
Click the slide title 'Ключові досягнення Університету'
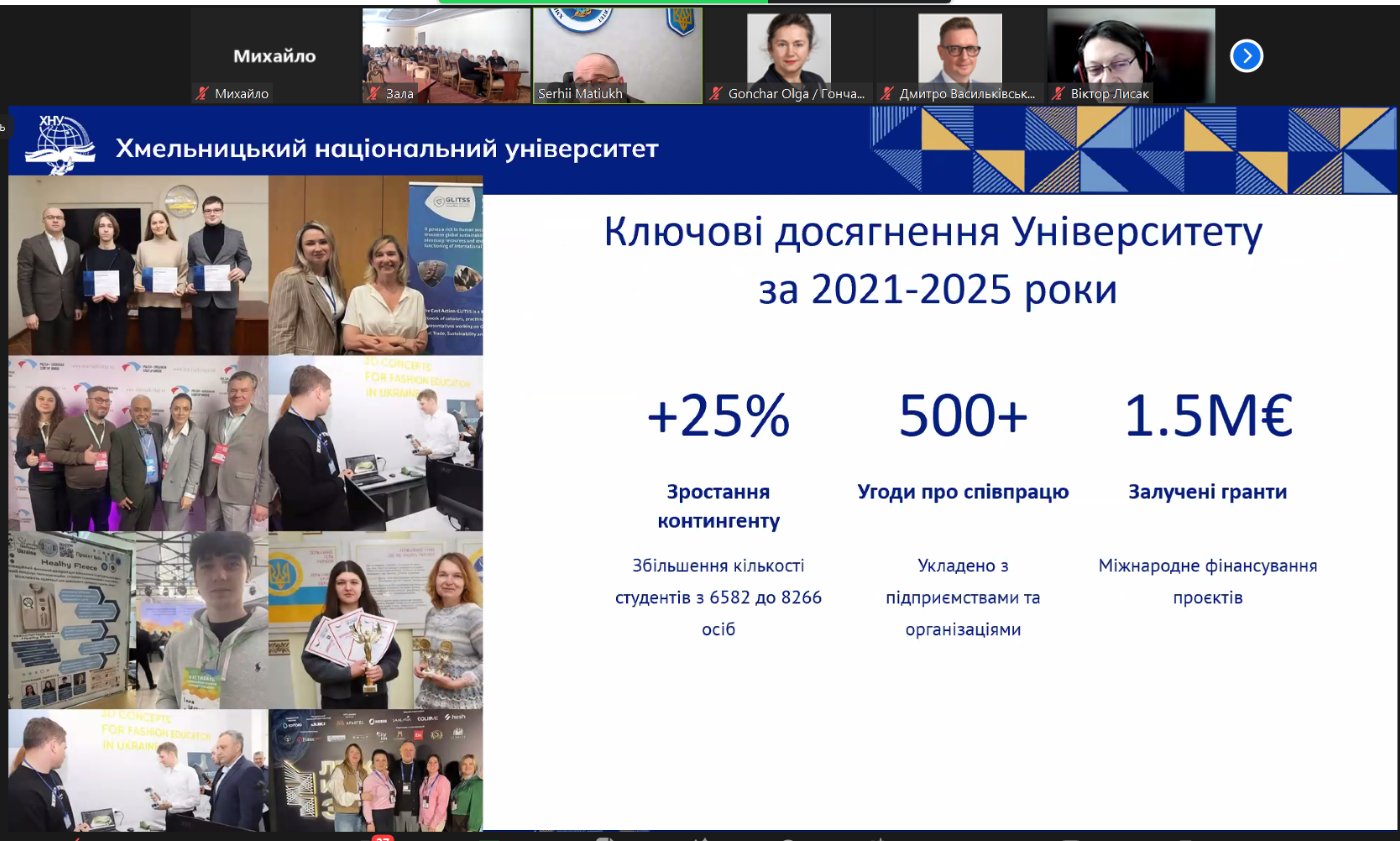932,232
